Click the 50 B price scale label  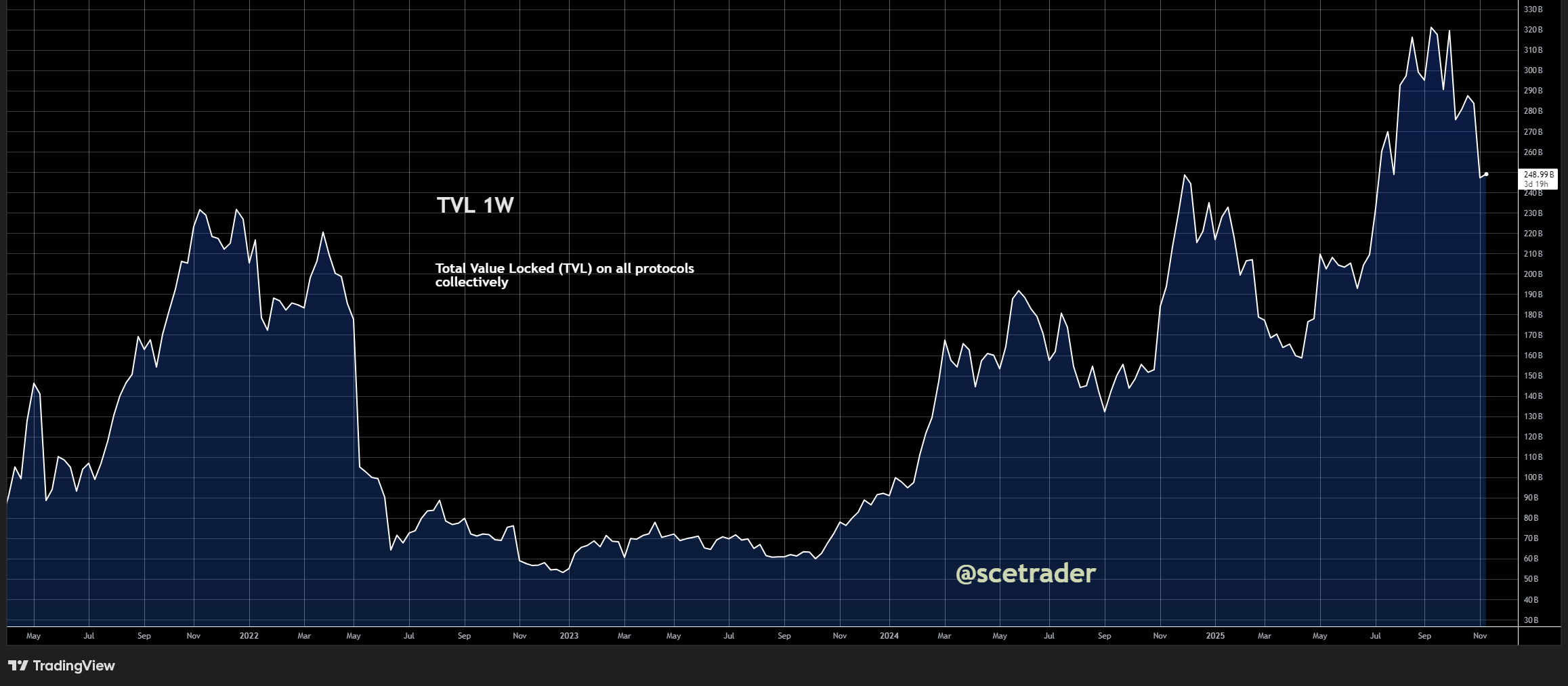tap(1531, 579)
